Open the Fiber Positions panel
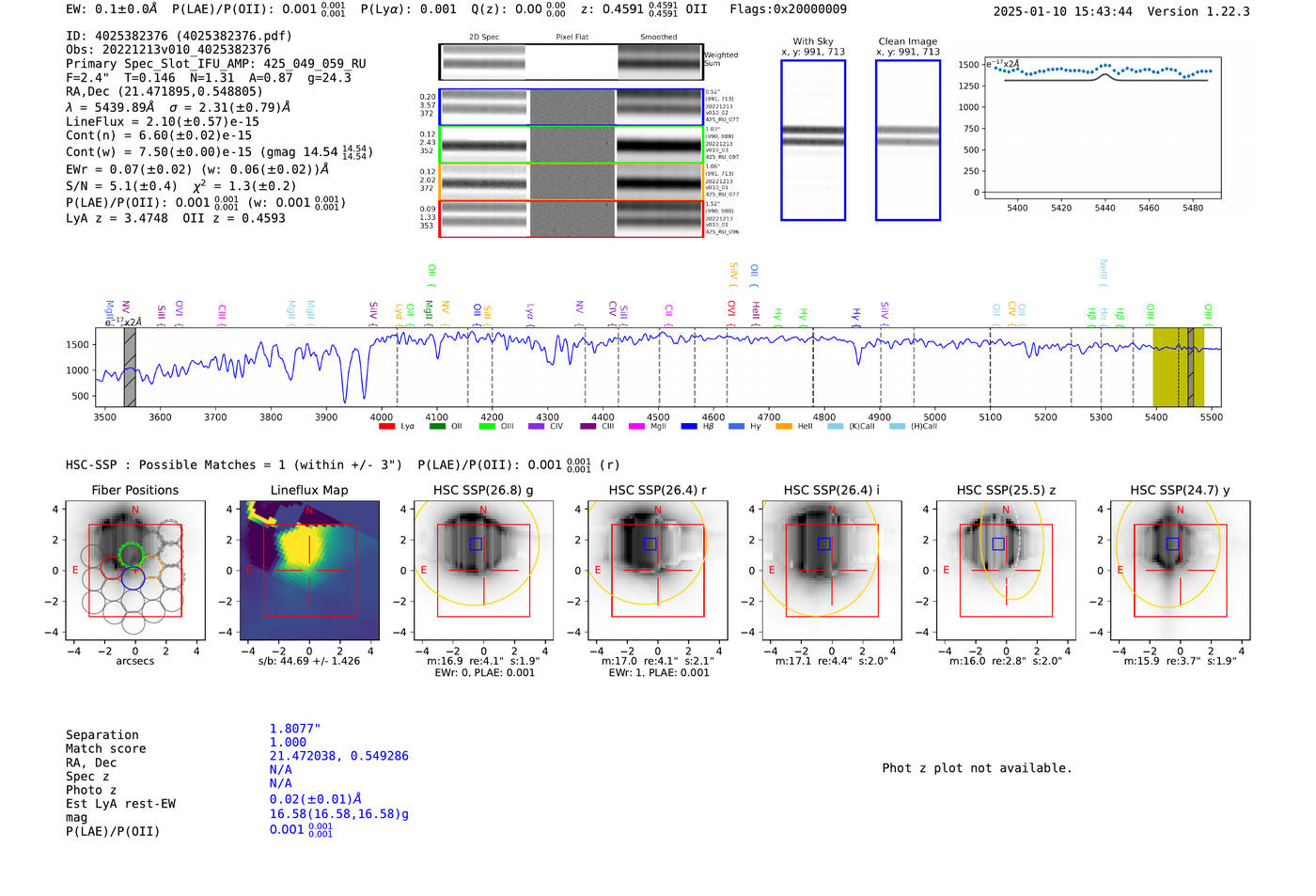 coord(135,569)
